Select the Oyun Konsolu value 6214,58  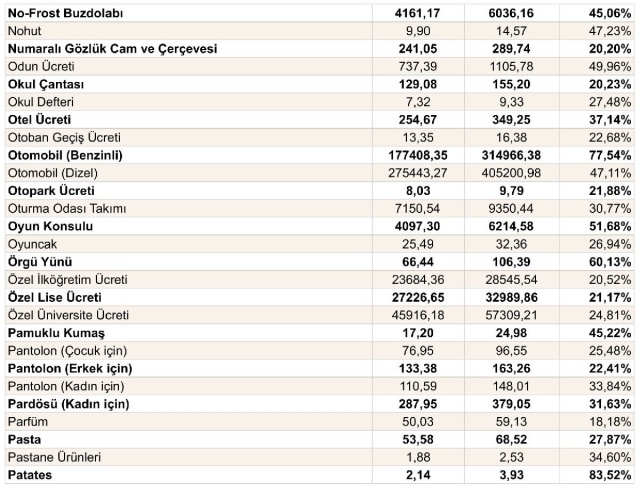point(511,227)
